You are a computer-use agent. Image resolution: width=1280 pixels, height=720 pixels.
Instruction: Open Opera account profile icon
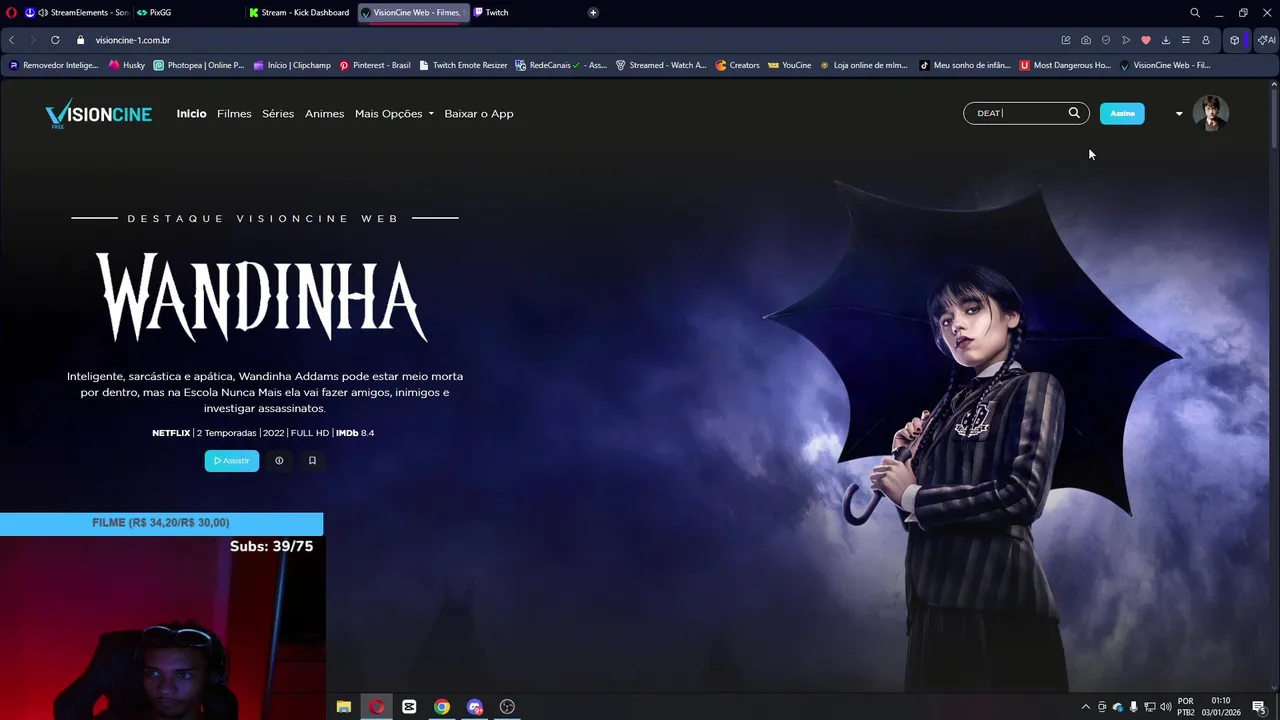tap(1206, 40)
